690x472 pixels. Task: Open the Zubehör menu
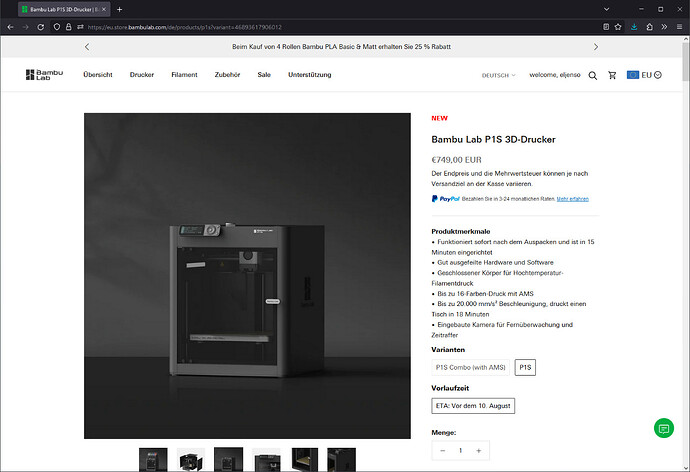click(x=227, y=75)
